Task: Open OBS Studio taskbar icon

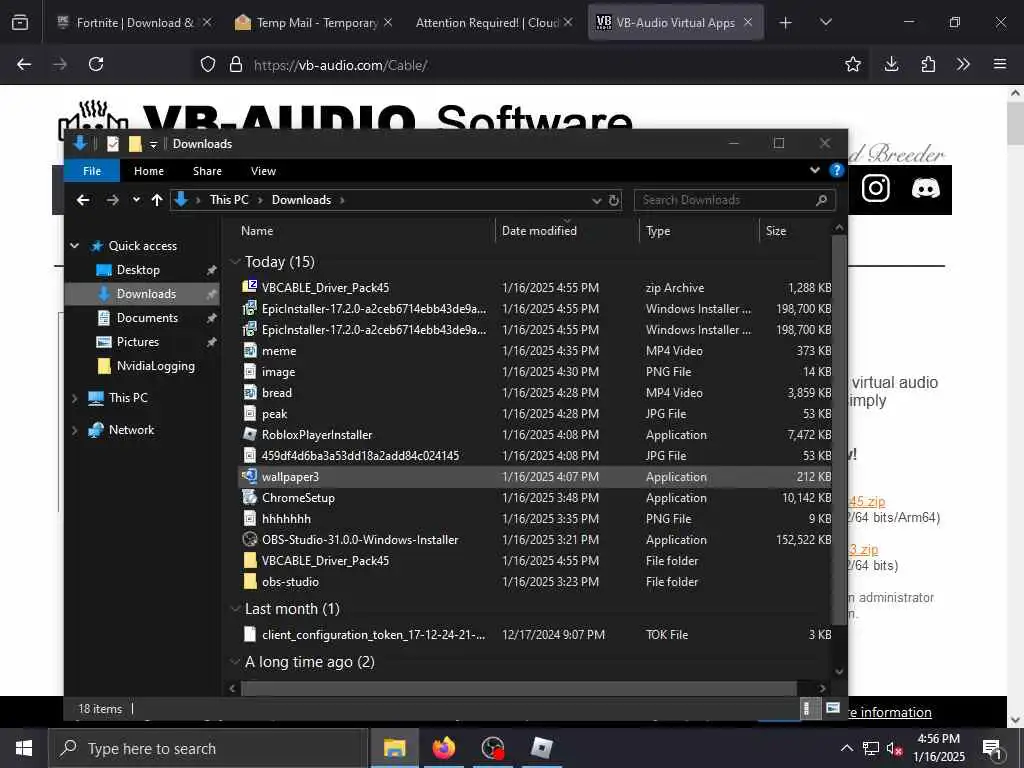Action: [492, 748]
